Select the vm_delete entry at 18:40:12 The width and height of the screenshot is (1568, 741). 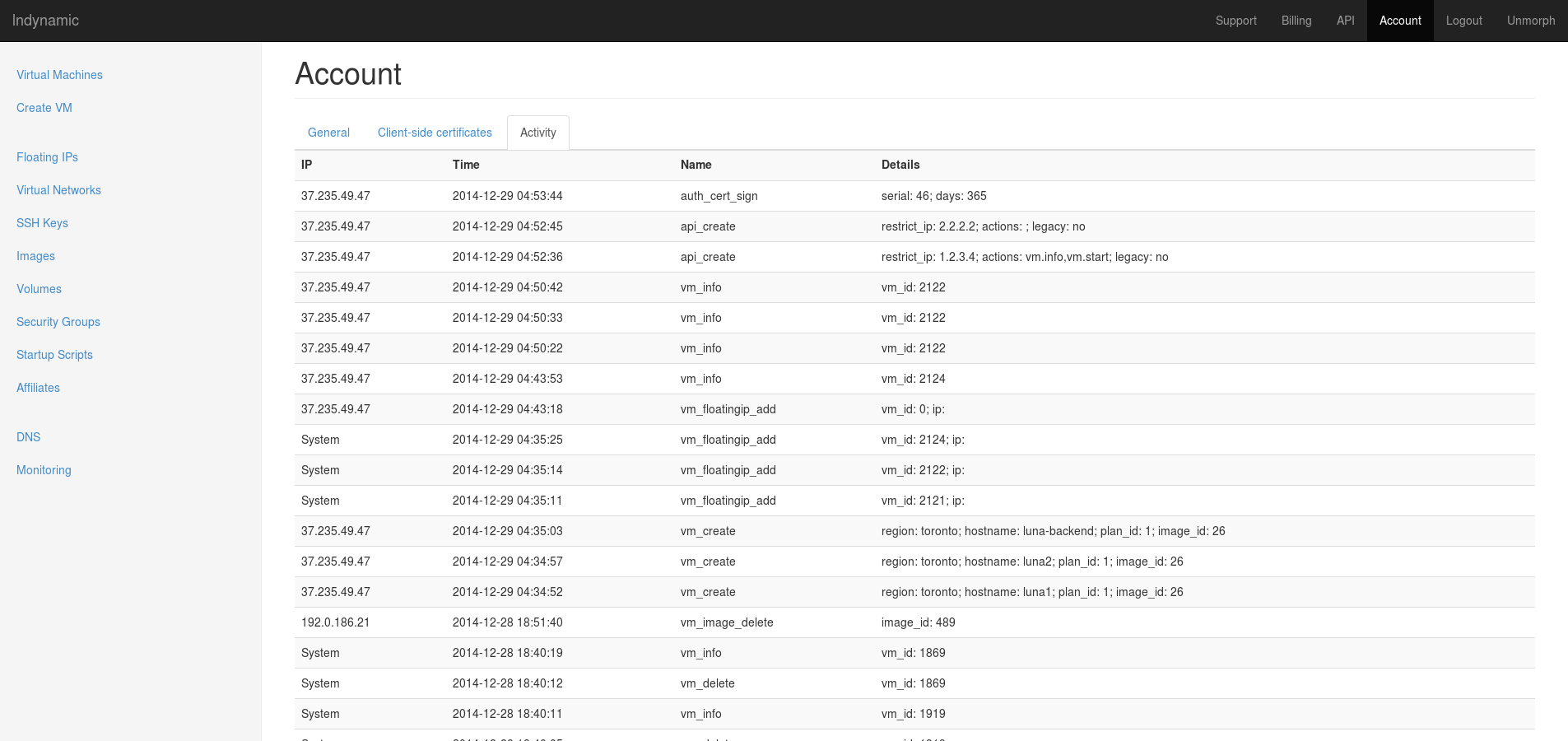707,683
